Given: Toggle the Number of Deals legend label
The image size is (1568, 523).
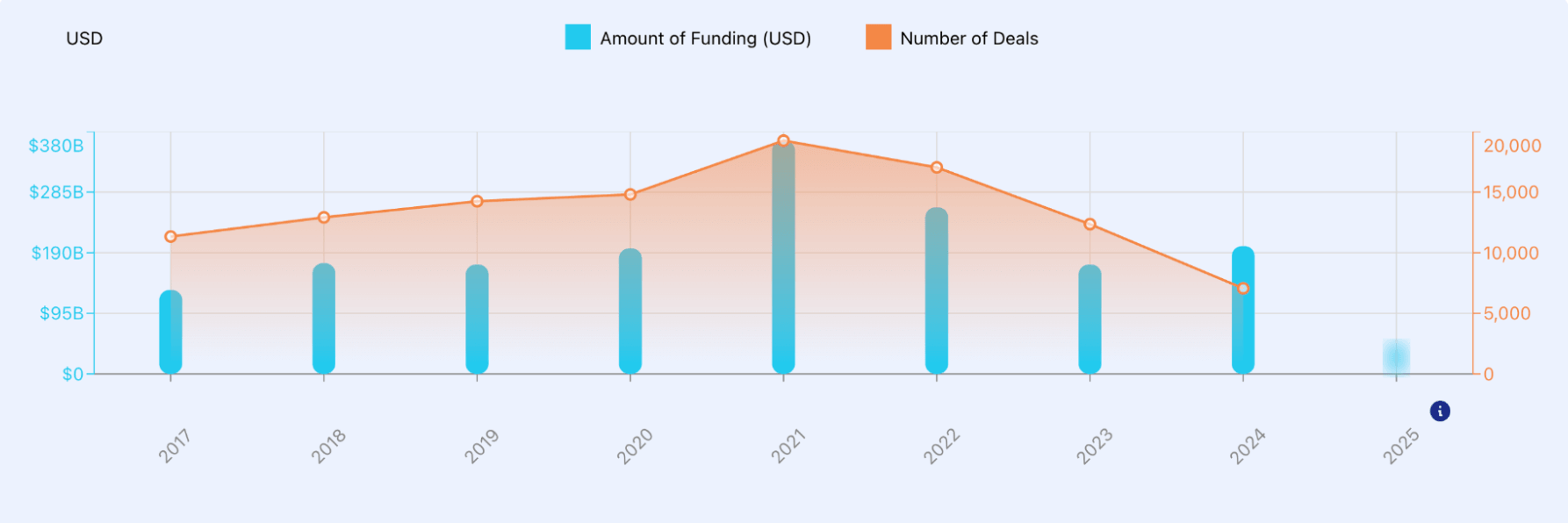Looking at the screenshot, I should click(x=968, y=39).
